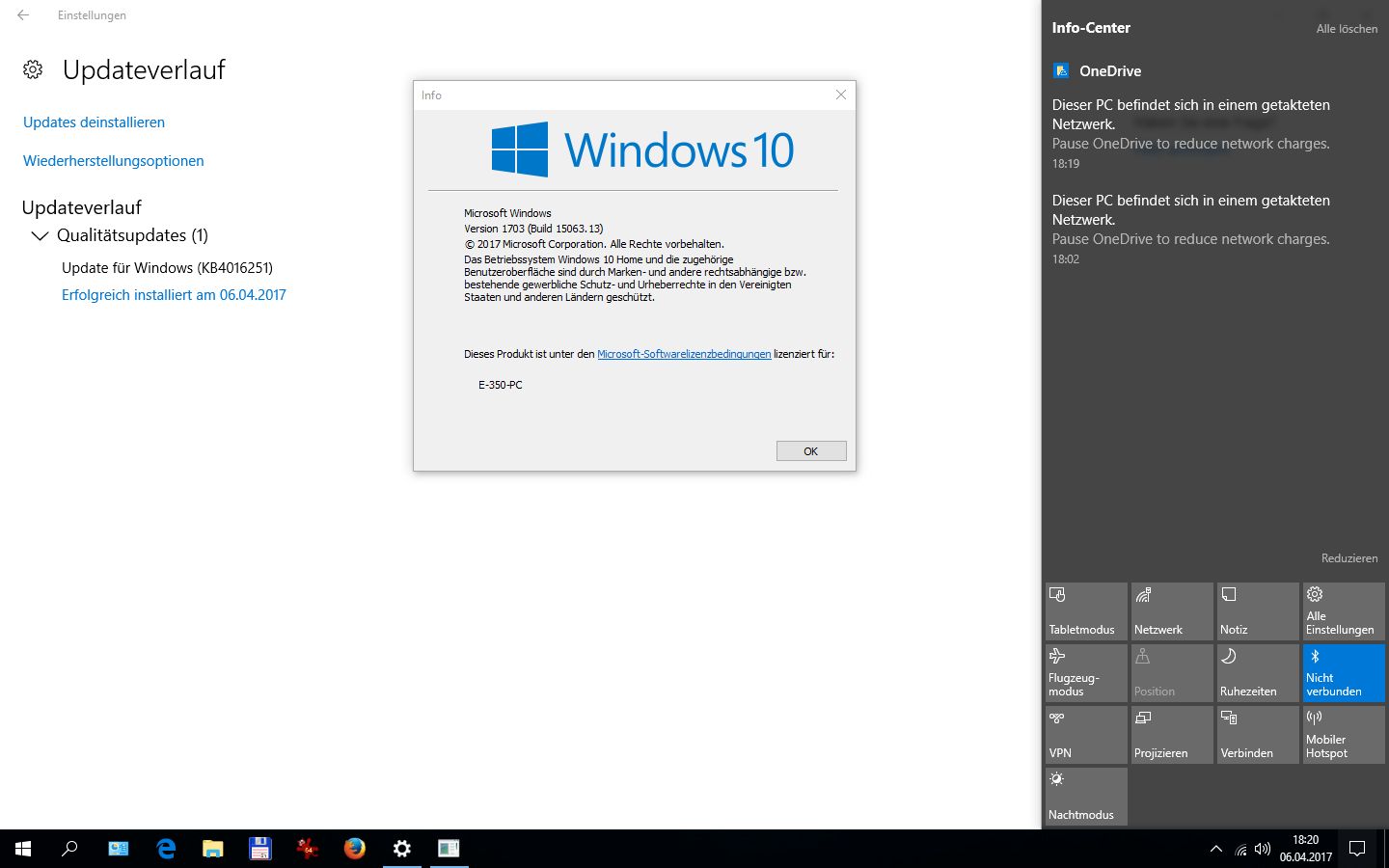Viewport: 1389px width, 868px height.
Task: Open the OneDrive notification from 18:02
Action: pyautogui.click(x=1213, y=230)
